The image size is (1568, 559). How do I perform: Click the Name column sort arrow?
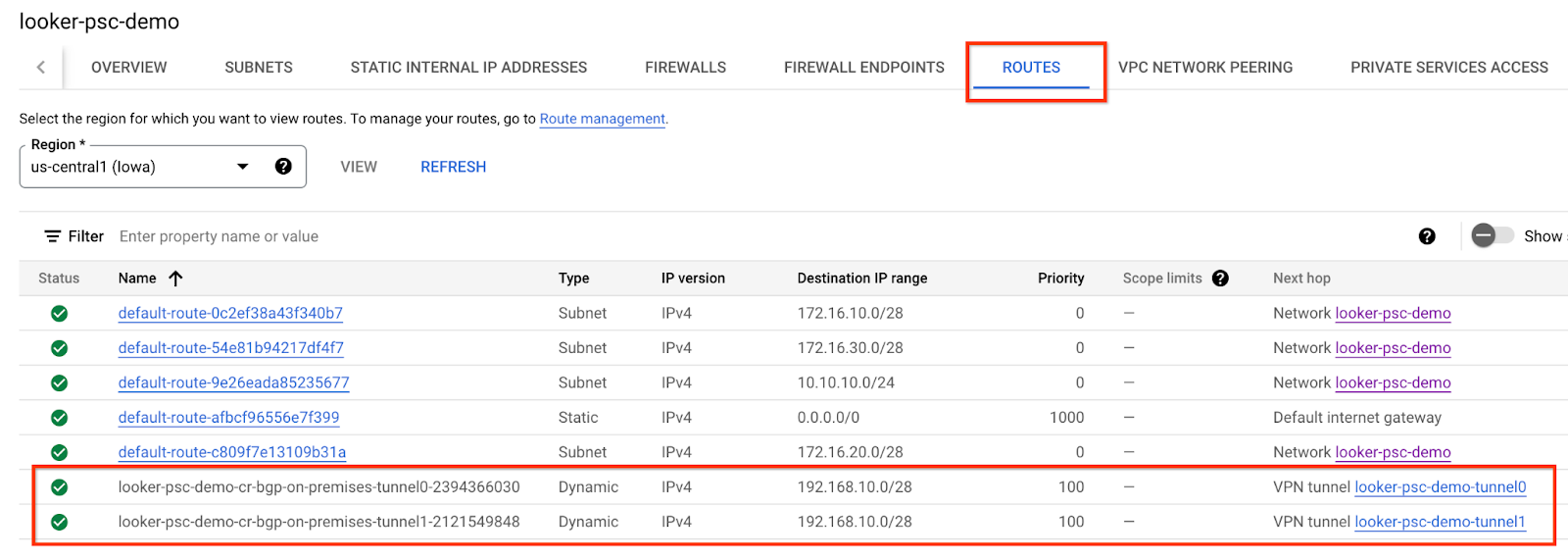tap(176, 279)
